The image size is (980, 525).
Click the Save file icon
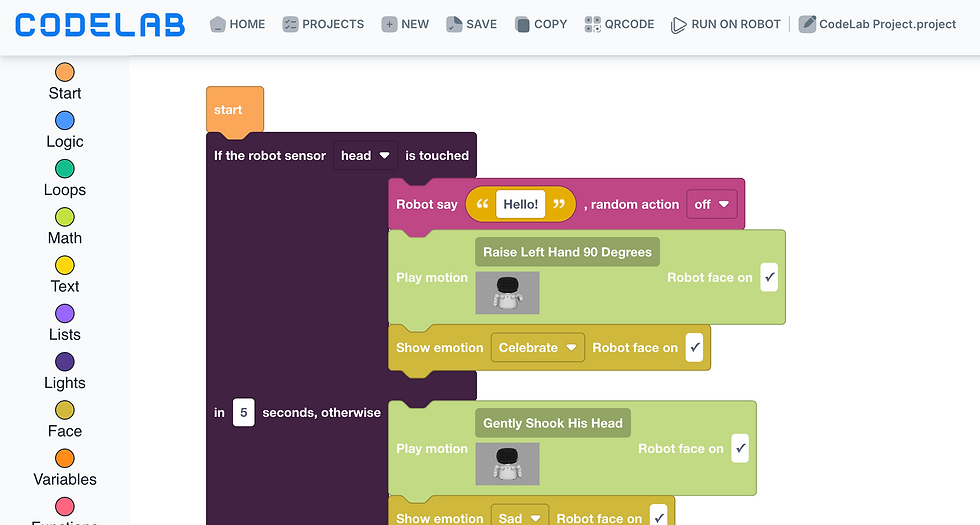point(454,24)
